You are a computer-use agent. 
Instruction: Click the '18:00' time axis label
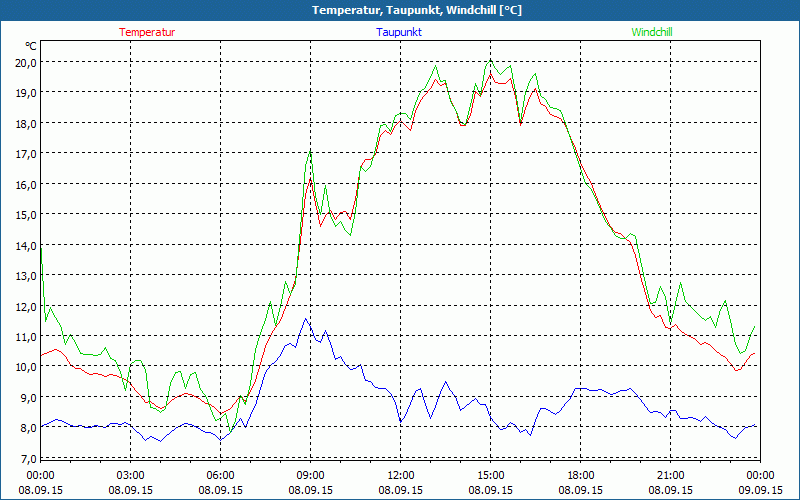point(580,476)
